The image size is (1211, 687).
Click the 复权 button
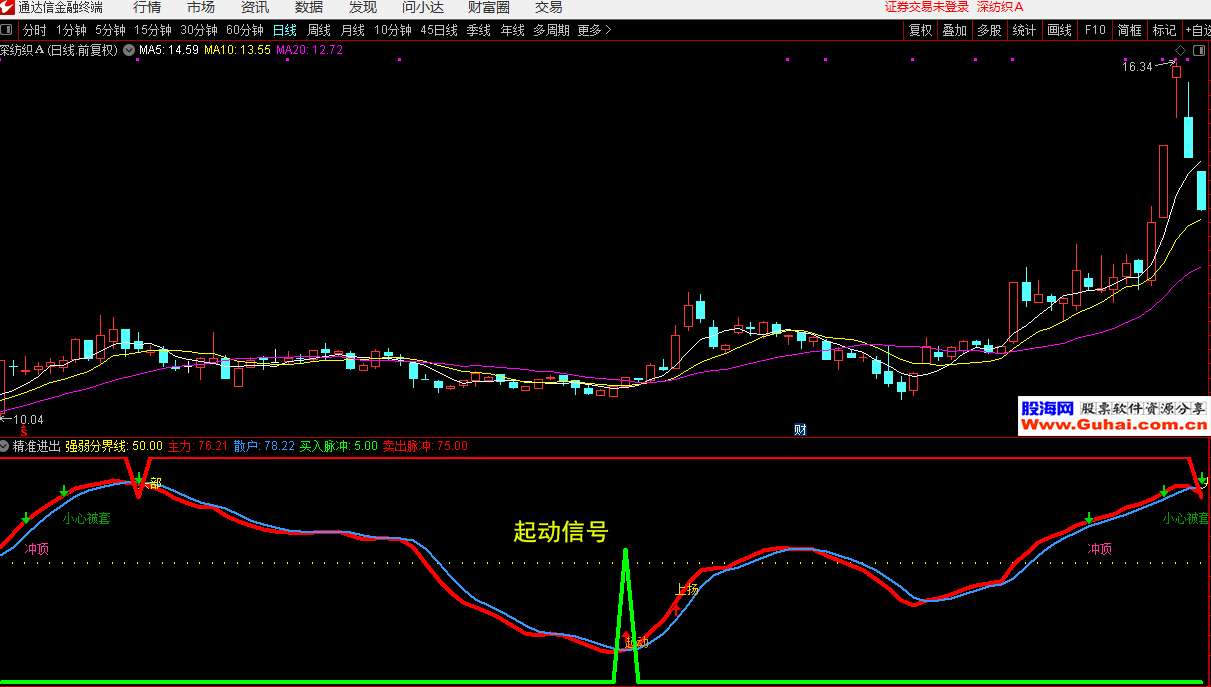920,30
